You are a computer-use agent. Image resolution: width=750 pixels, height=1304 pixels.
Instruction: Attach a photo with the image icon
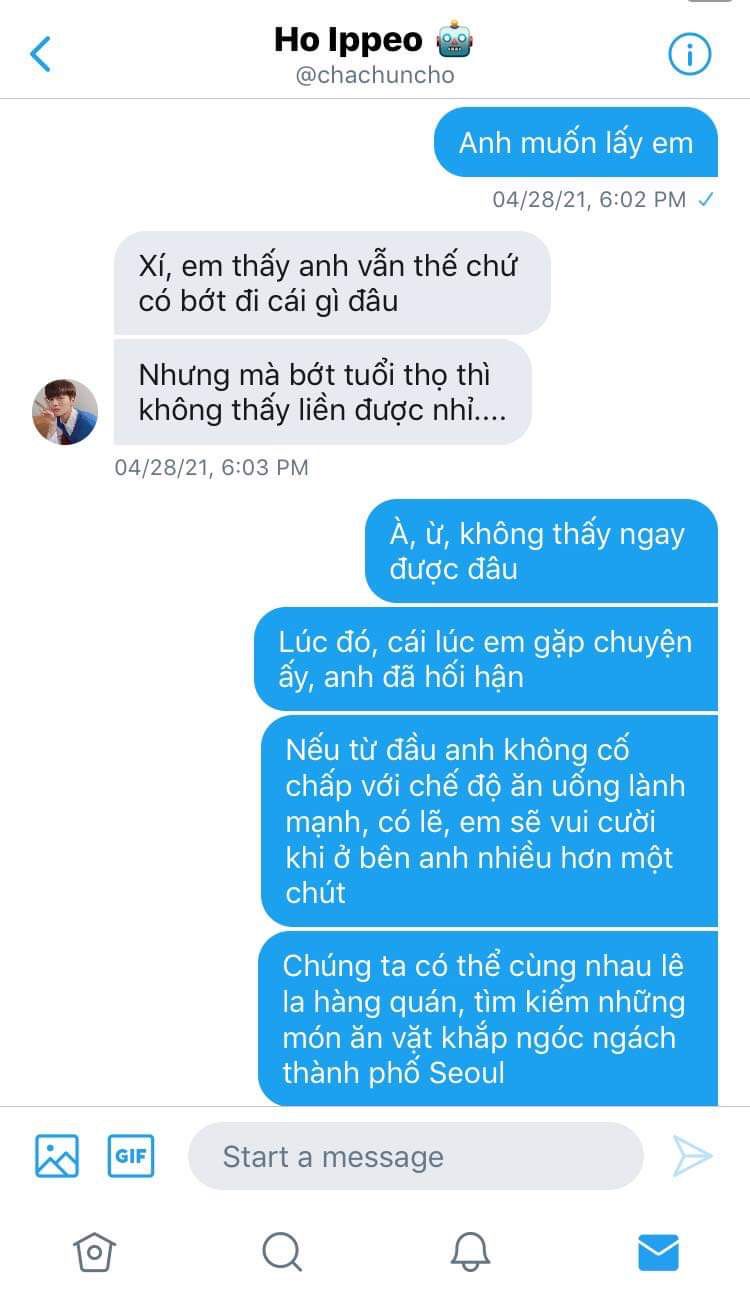coord(57,1157)
